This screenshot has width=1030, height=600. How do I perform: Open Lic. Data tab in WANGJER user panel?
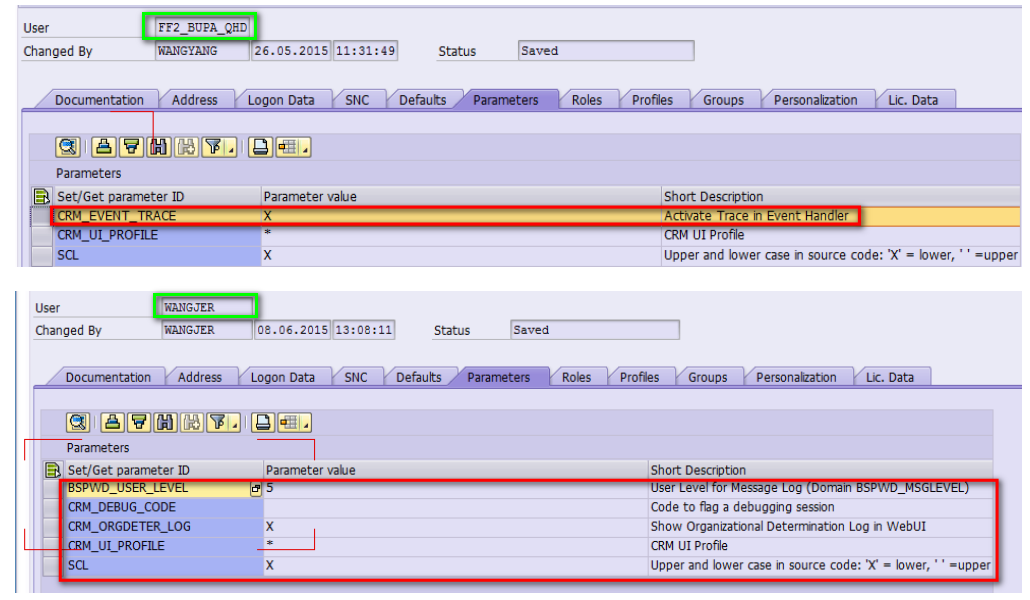click(889, 377)
